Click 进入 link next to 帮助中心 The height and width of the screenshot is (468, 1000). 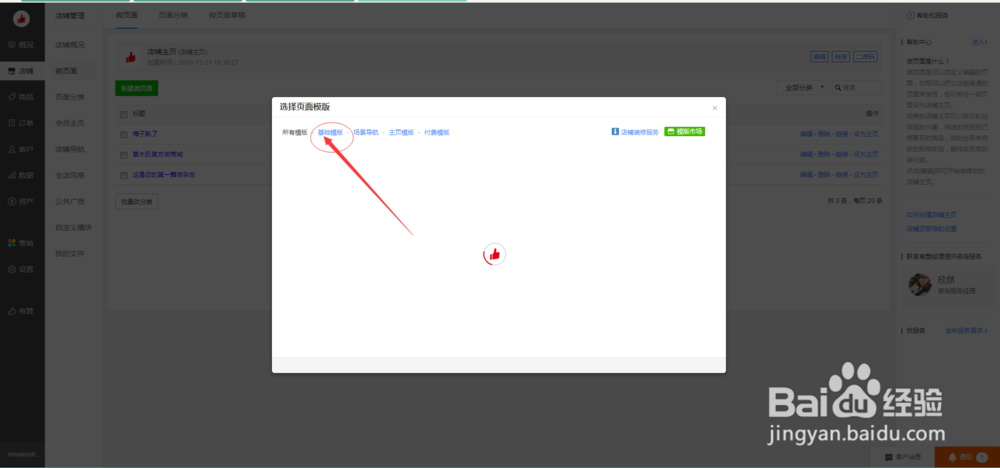(980, 42)
